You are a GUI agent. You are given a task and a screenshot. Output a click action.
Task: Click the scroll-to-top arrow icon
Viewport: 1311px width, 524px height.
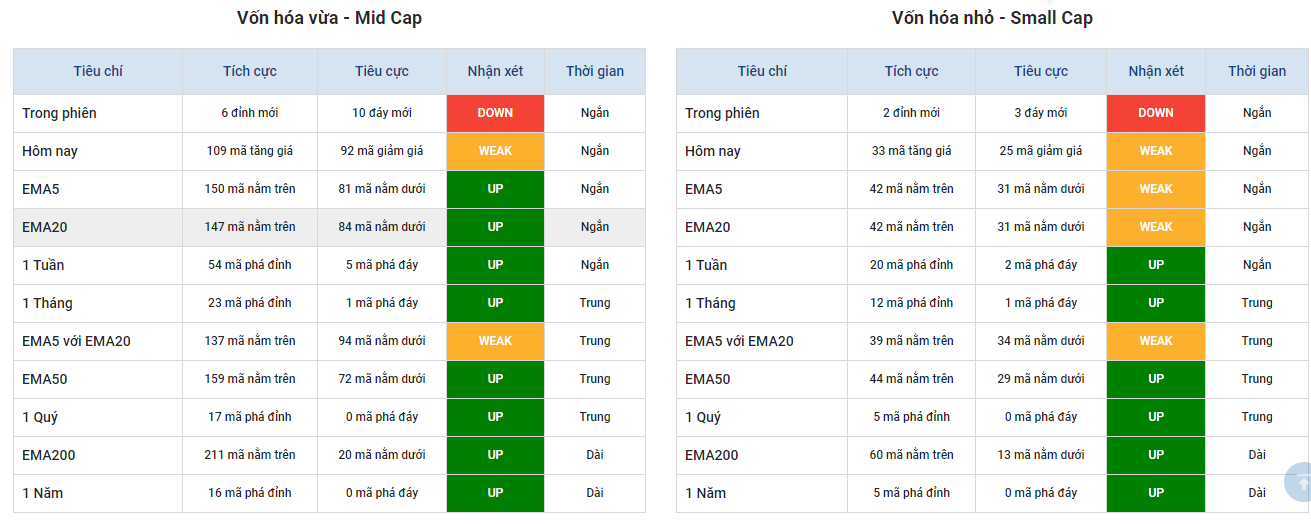tap(1300, 482)
